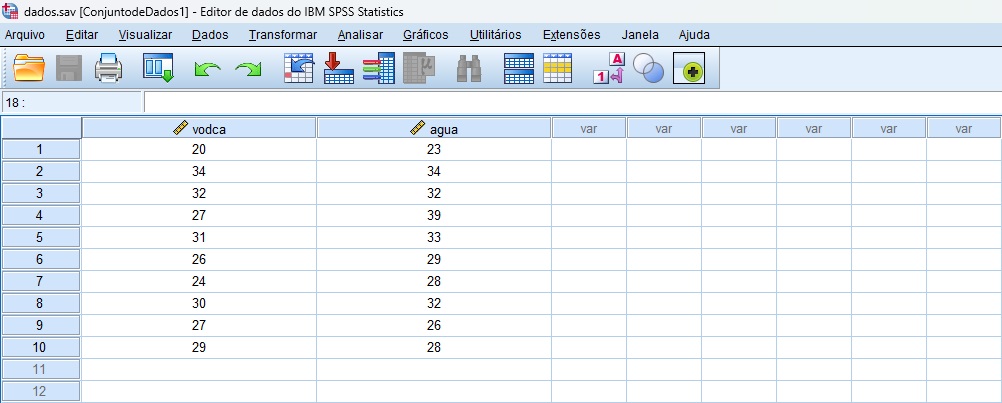The height and width of the screenshot is (403, 1002).
Task: Select row 7 header
Action: 40,282
